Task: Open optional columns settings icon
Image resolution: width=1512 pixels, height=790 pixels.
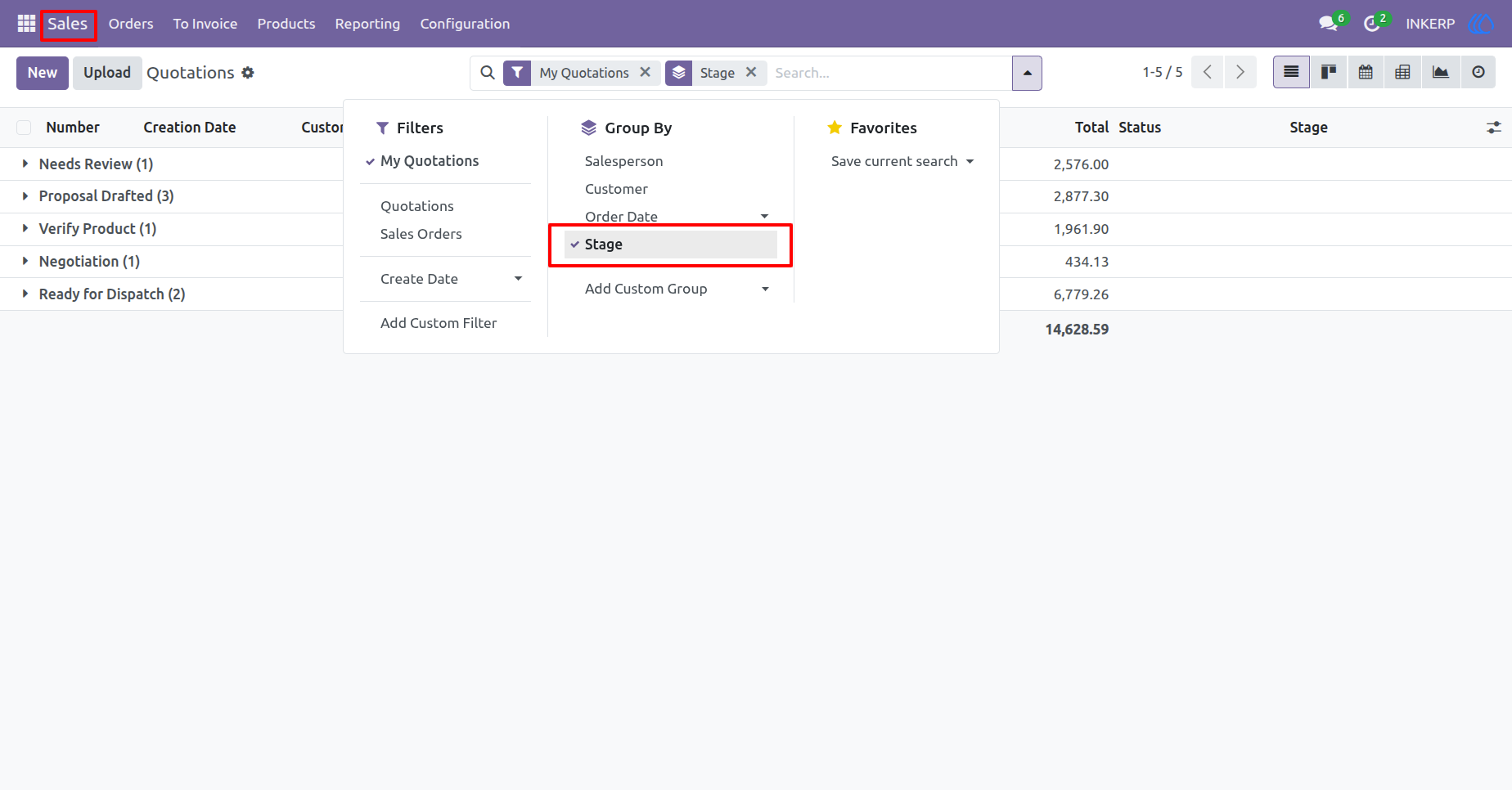Action: coord(1494,128)
